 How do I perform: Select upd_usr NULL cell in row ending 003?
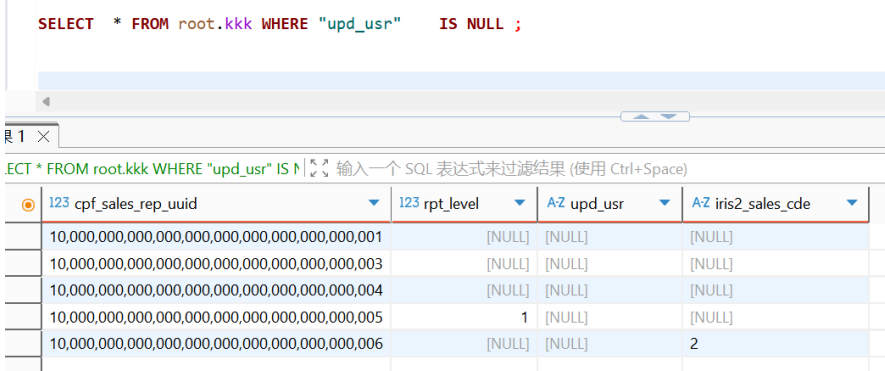(610, 263)
